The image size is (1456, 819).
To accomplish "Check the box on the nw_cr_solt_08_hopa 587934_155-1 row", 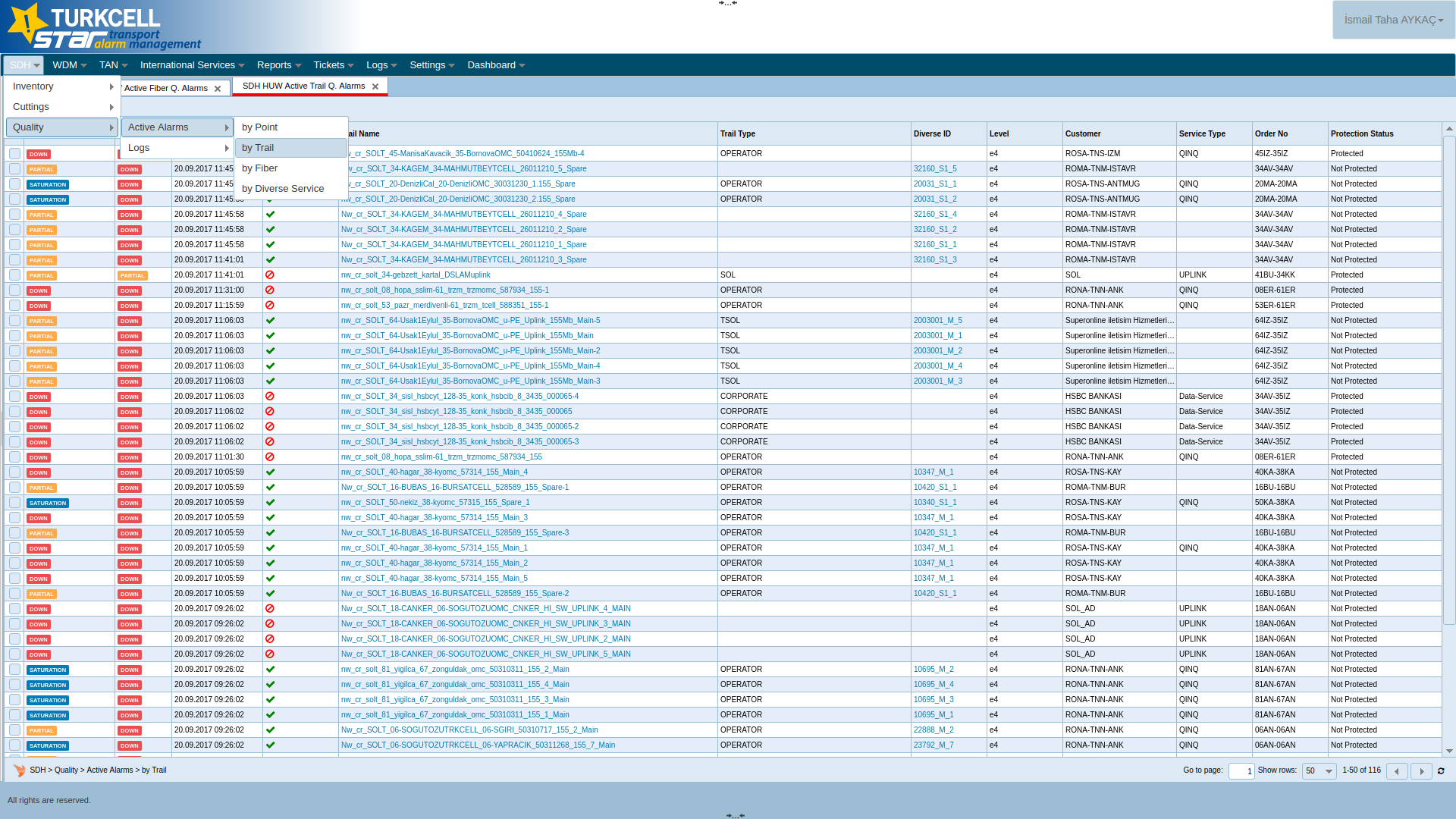I will (x=14, y=290).
